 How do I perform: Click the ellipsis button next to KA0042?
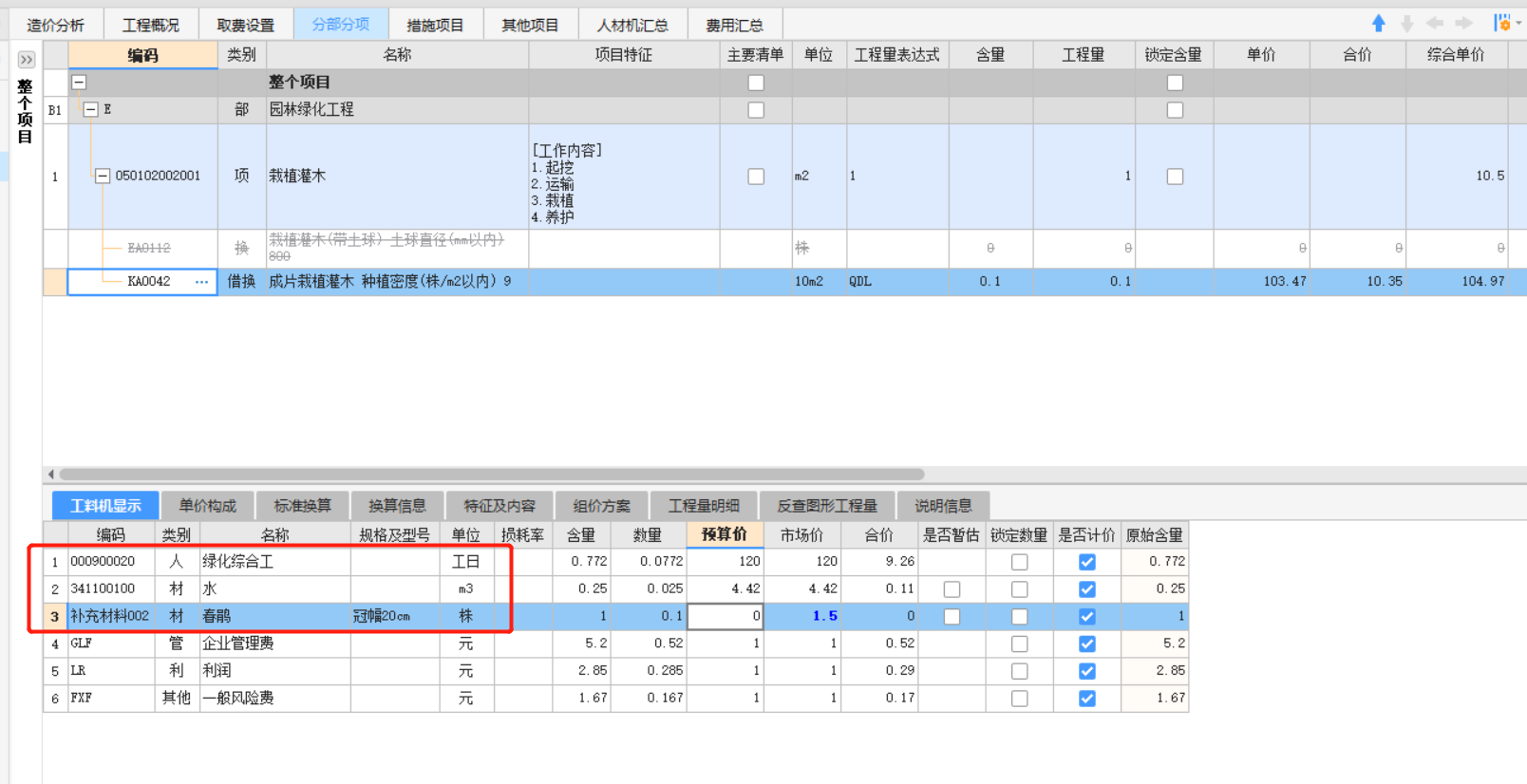(201, 282)
